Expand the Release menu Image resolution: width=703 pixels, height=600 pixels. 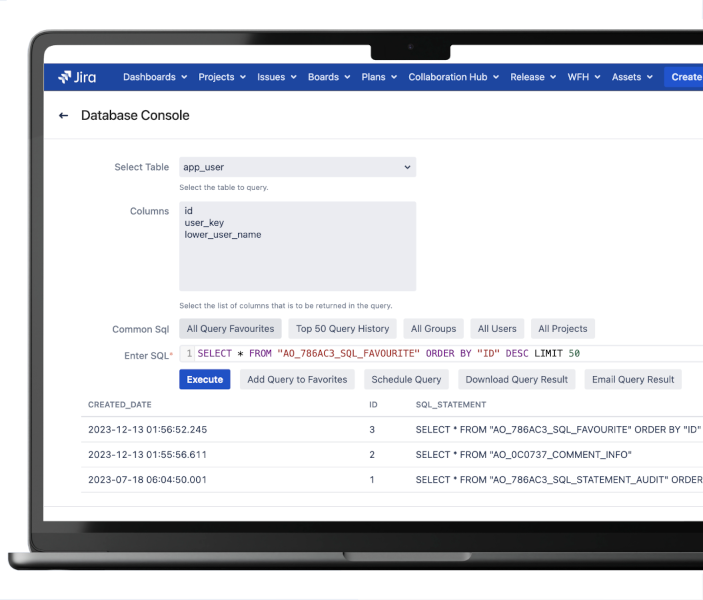(x=533, y=77)
